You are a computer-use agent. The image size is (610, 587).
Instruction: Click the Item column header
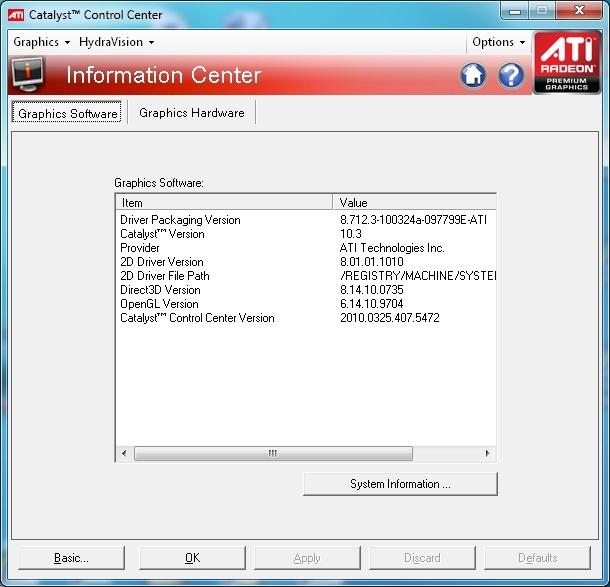click(x=224, y=203)
